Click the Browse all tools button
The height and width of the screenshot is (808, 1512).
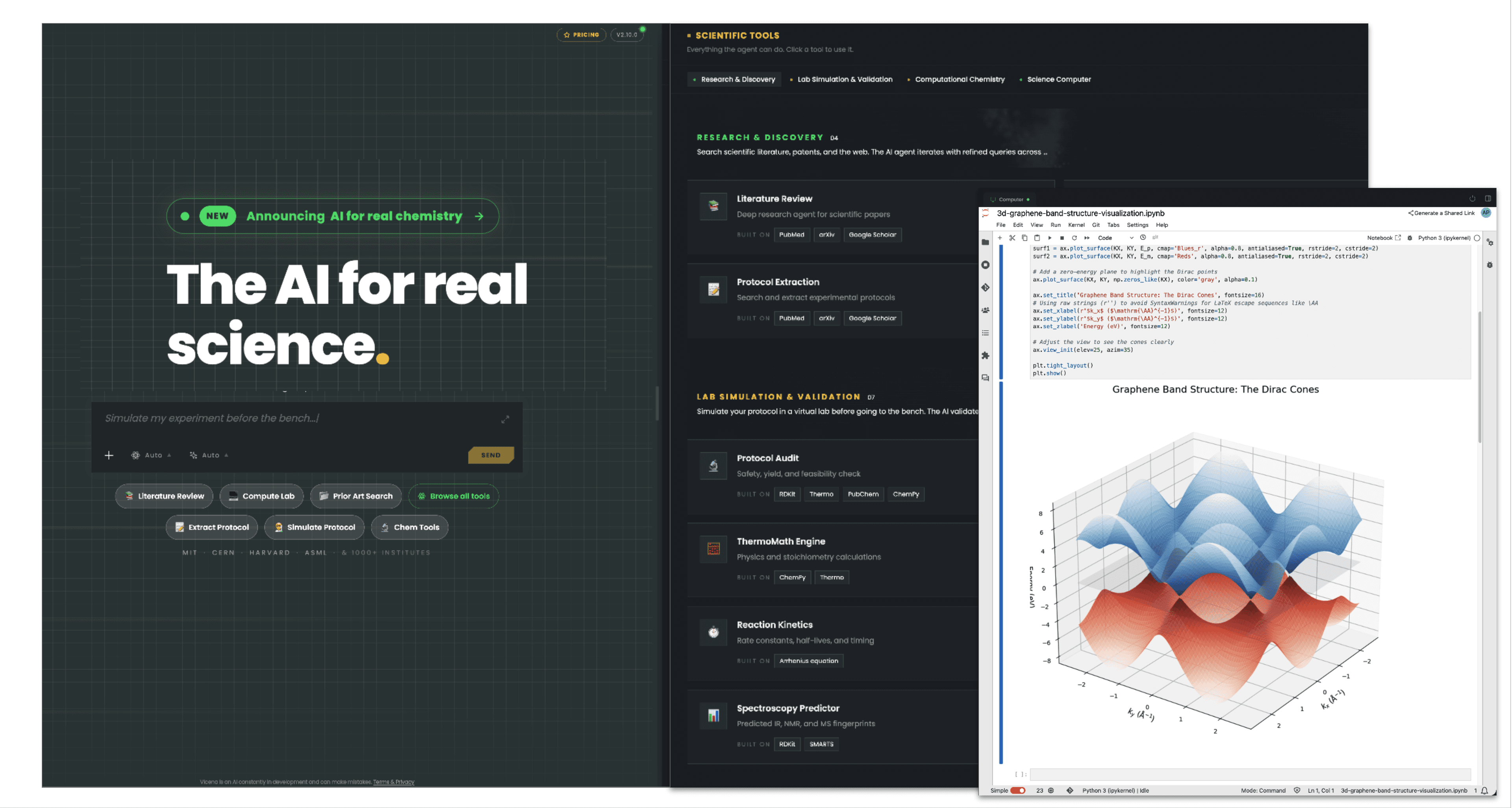454,496
